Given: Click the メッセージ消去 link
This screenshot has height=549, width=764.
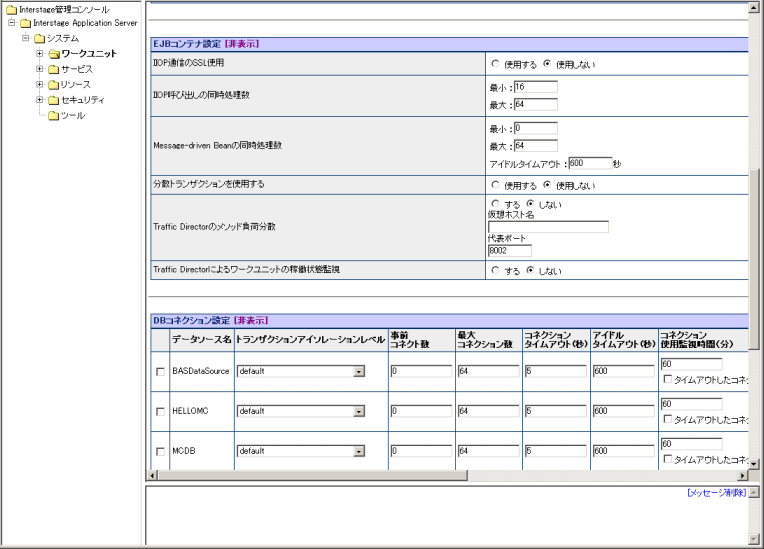Looking at the screenshot, I should pyautogui.click(x=716, y=494).
